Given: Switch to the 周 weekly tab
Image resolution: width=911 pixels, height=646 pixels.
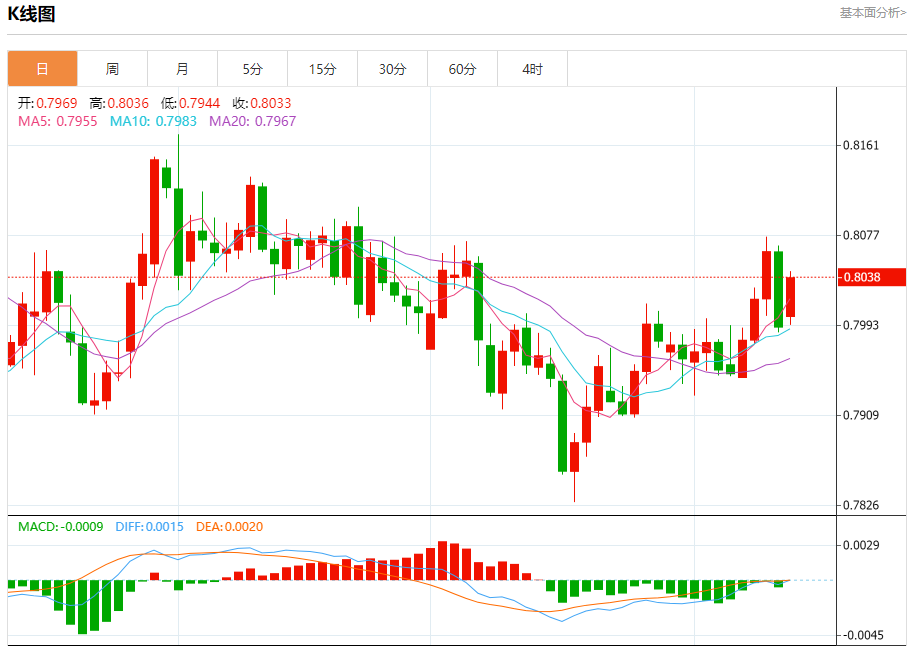Looking at the screenshot, I should [112, 69].
